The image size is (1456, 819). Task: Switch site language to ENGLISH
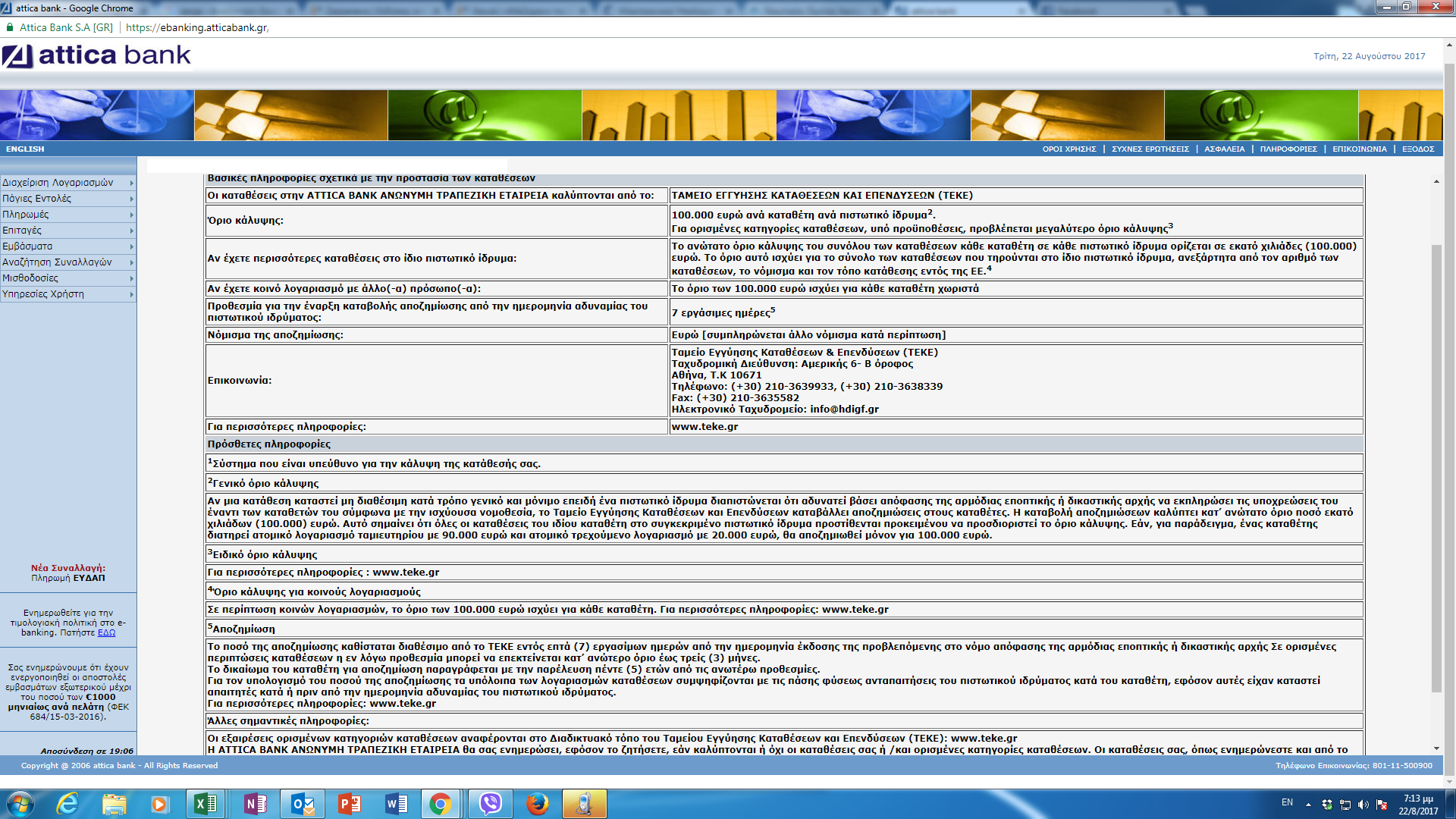pos(25,149)
